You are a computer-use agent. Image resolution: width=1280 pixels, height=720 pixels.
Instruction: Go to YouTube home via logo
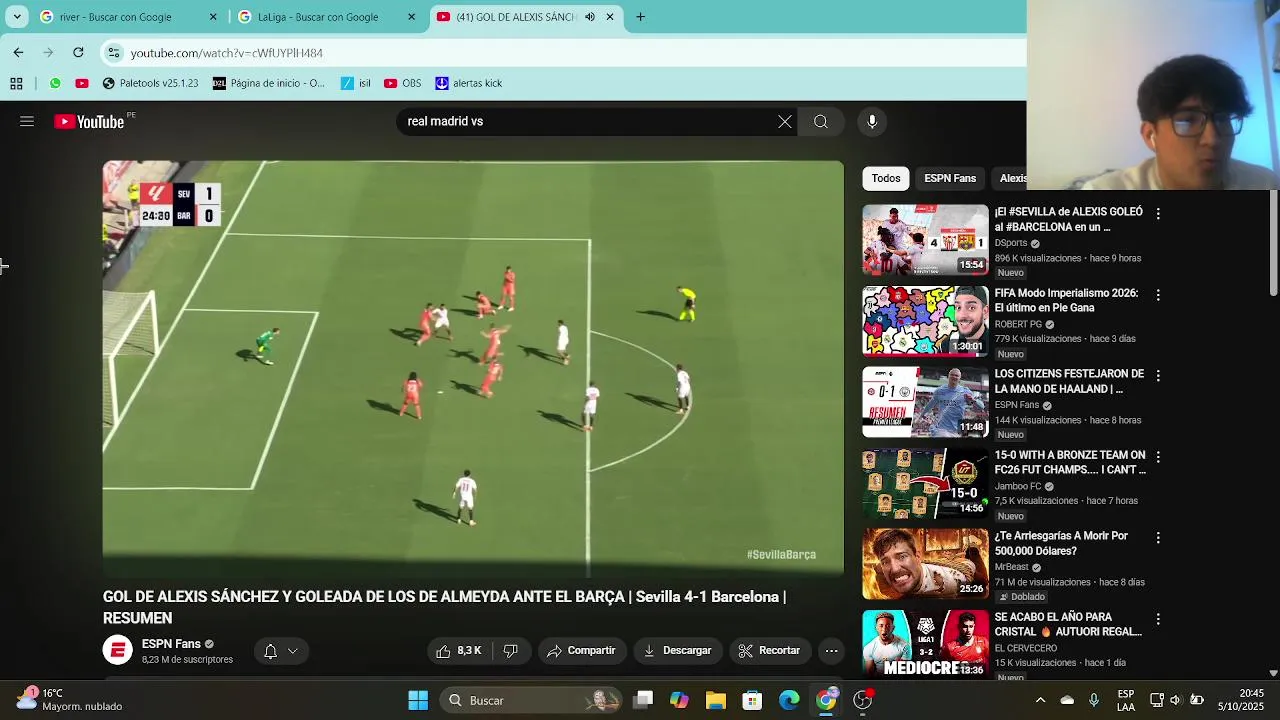click(x=90, y=121)
